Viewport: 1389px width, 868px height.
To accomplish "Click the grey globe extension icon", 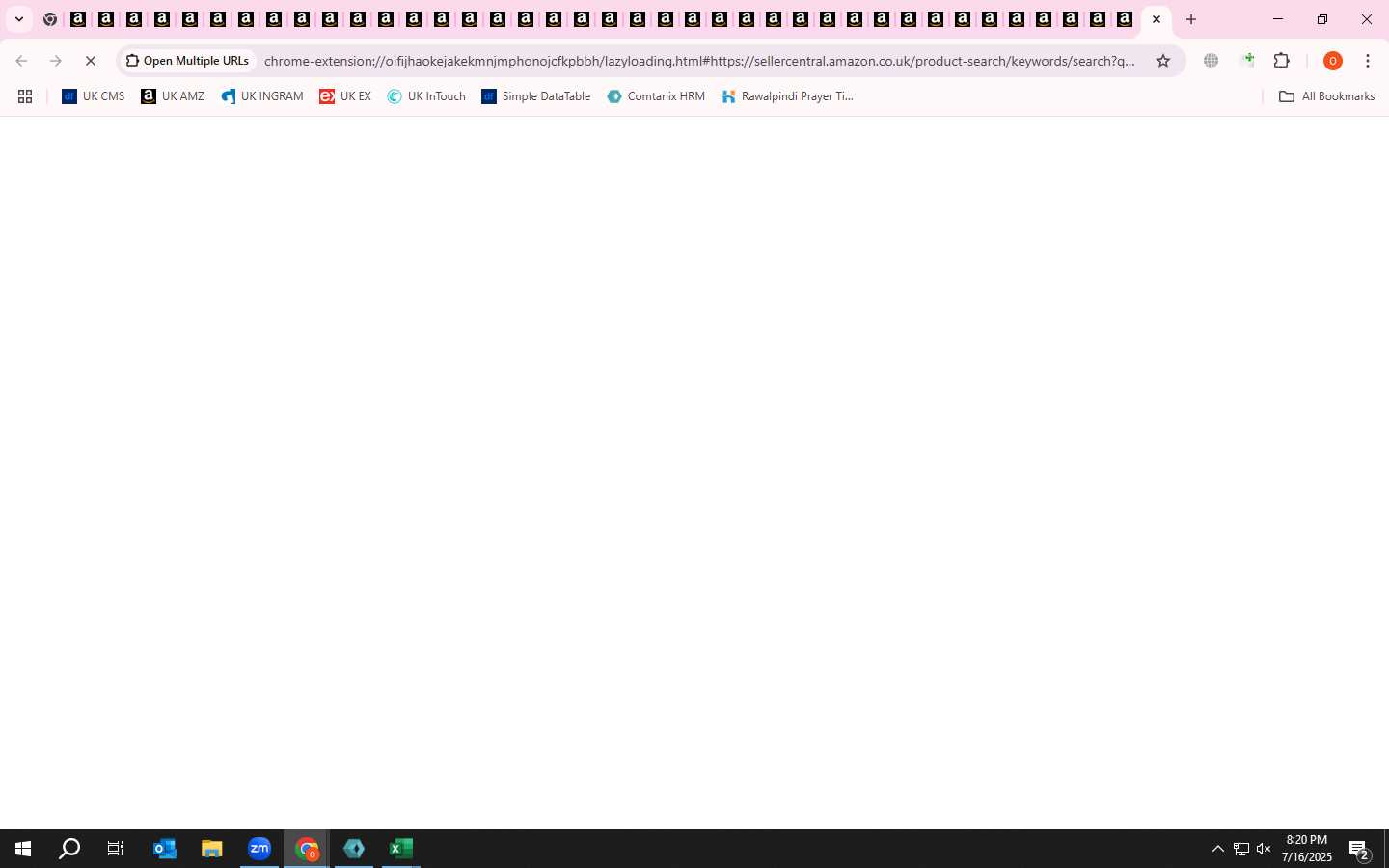I will click(1212, 61).
